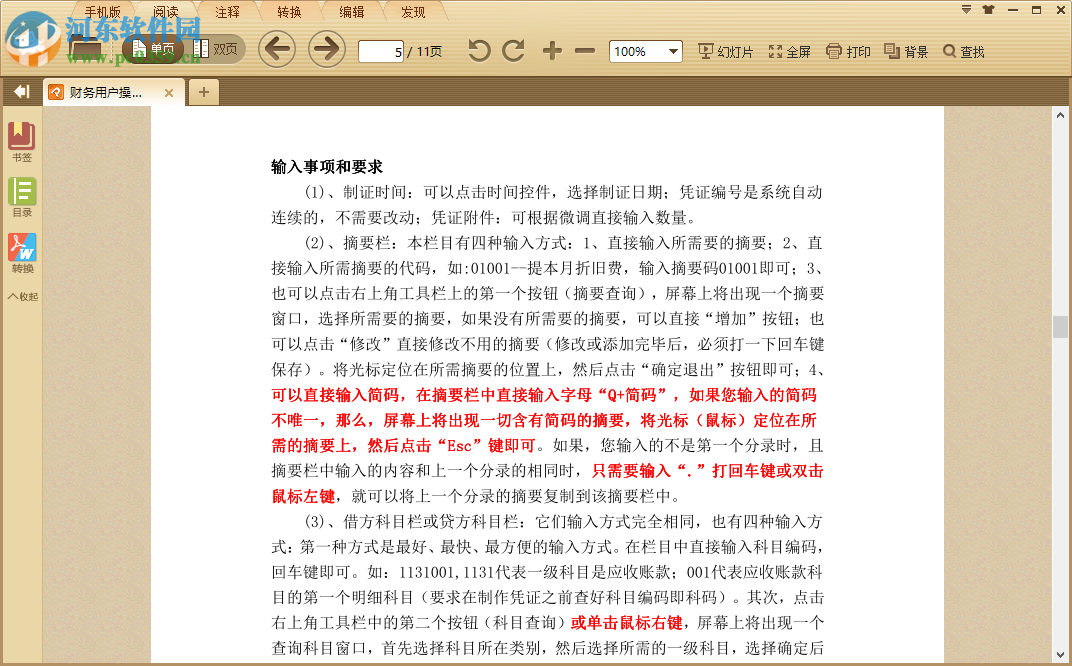This screenshot has width=1072, height=666.
Task: Launch the PDF to Word 转换 tool
Action: (21, 247)
